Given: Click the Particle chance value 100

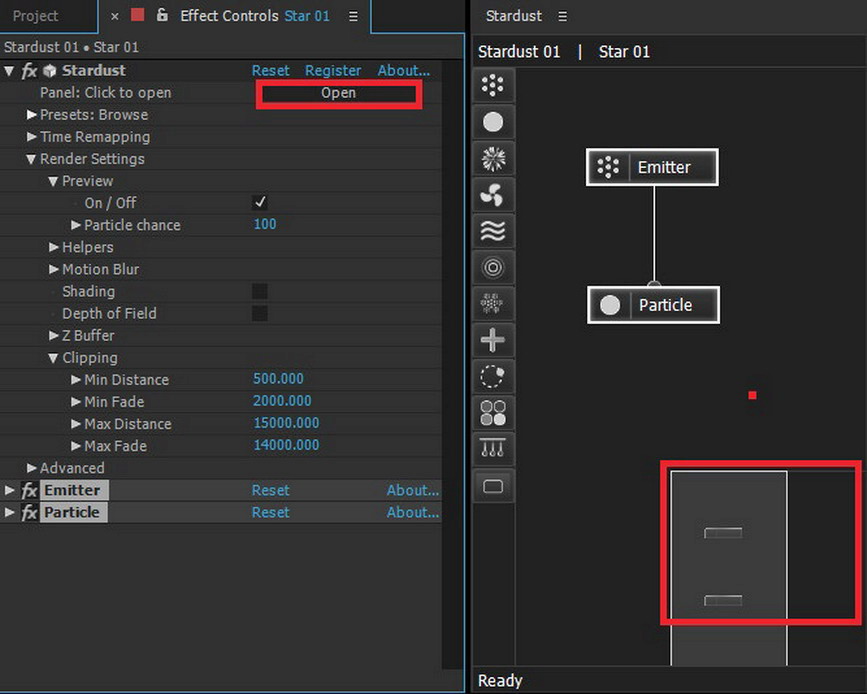Looking at the screenshot, I should (x=265, y=224).
